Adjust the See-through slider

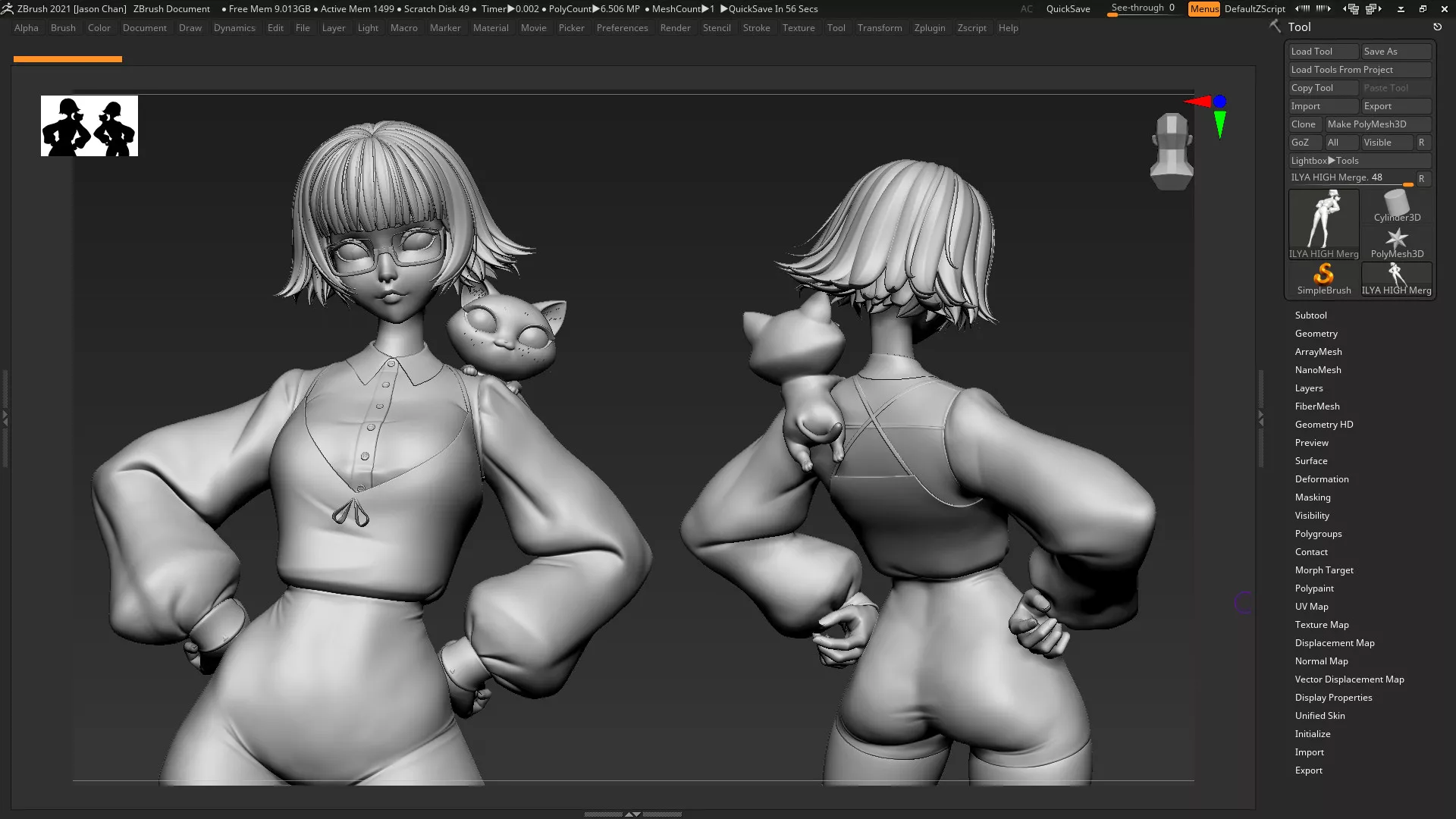(1142, 9)
